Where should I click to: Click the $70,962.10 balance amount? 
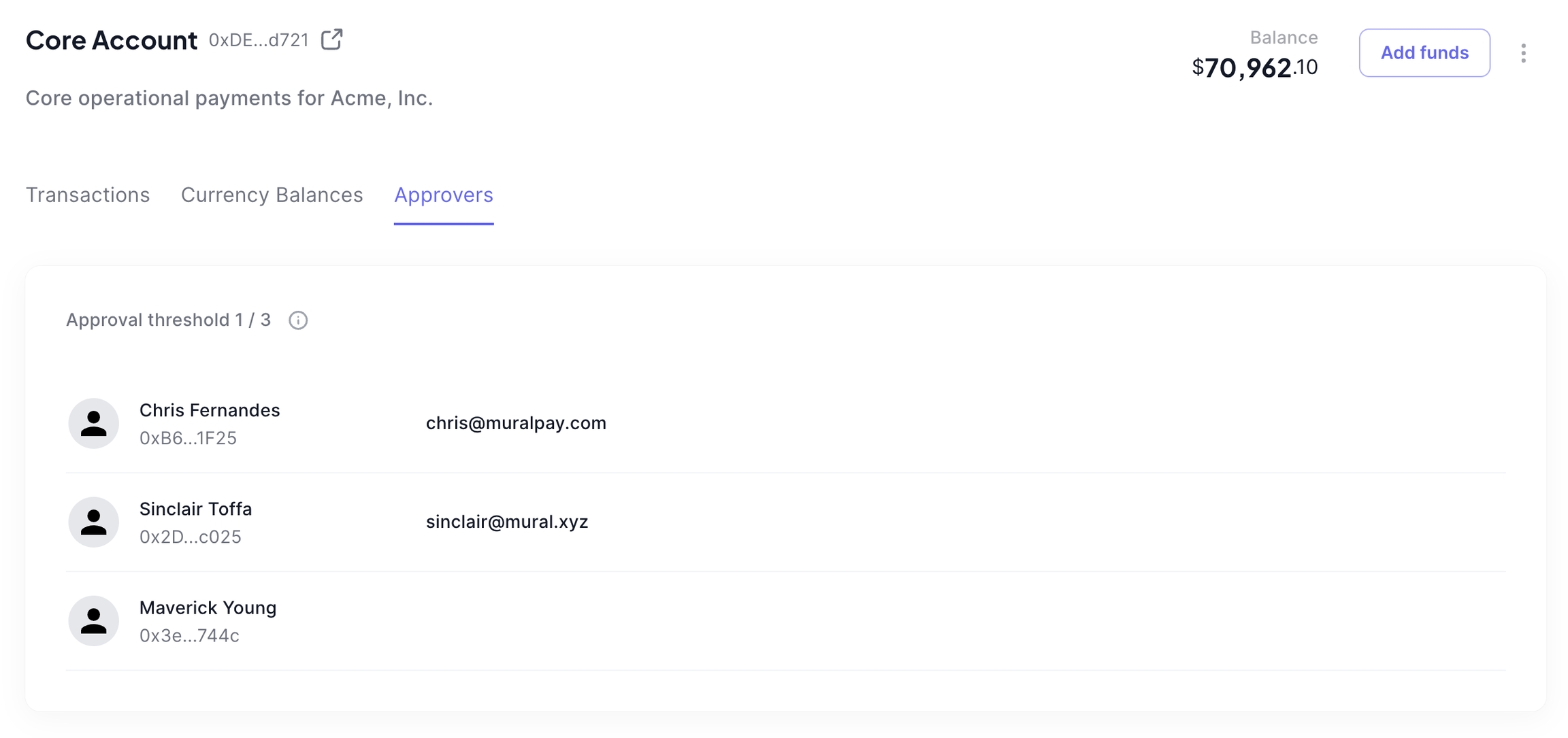coord(1254,67)
